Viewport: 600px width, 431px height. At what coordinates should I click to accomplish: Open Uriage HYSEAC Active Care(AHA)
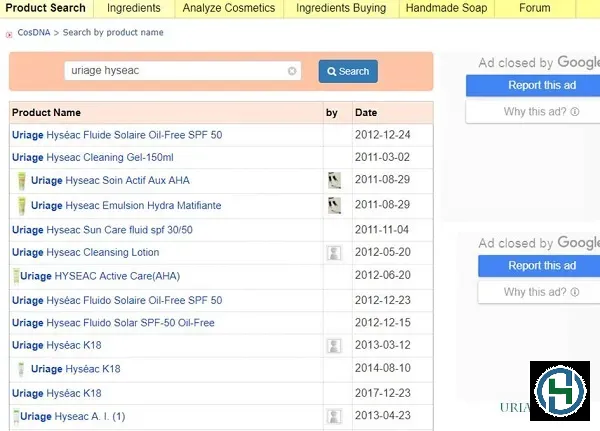coord(100,276)
